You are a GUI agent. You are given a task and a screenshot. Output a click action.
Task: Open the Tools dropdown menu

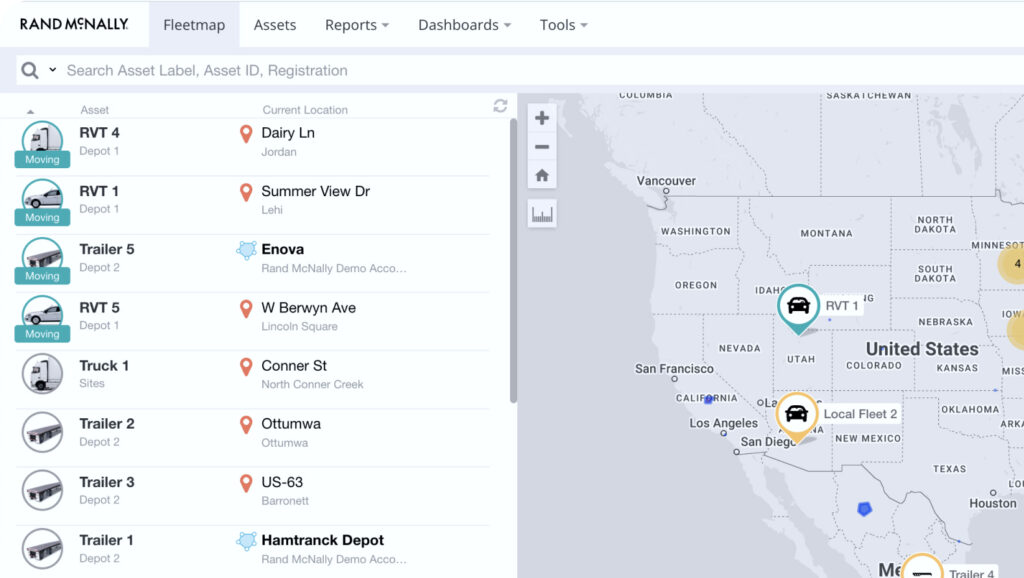(563, 25)
